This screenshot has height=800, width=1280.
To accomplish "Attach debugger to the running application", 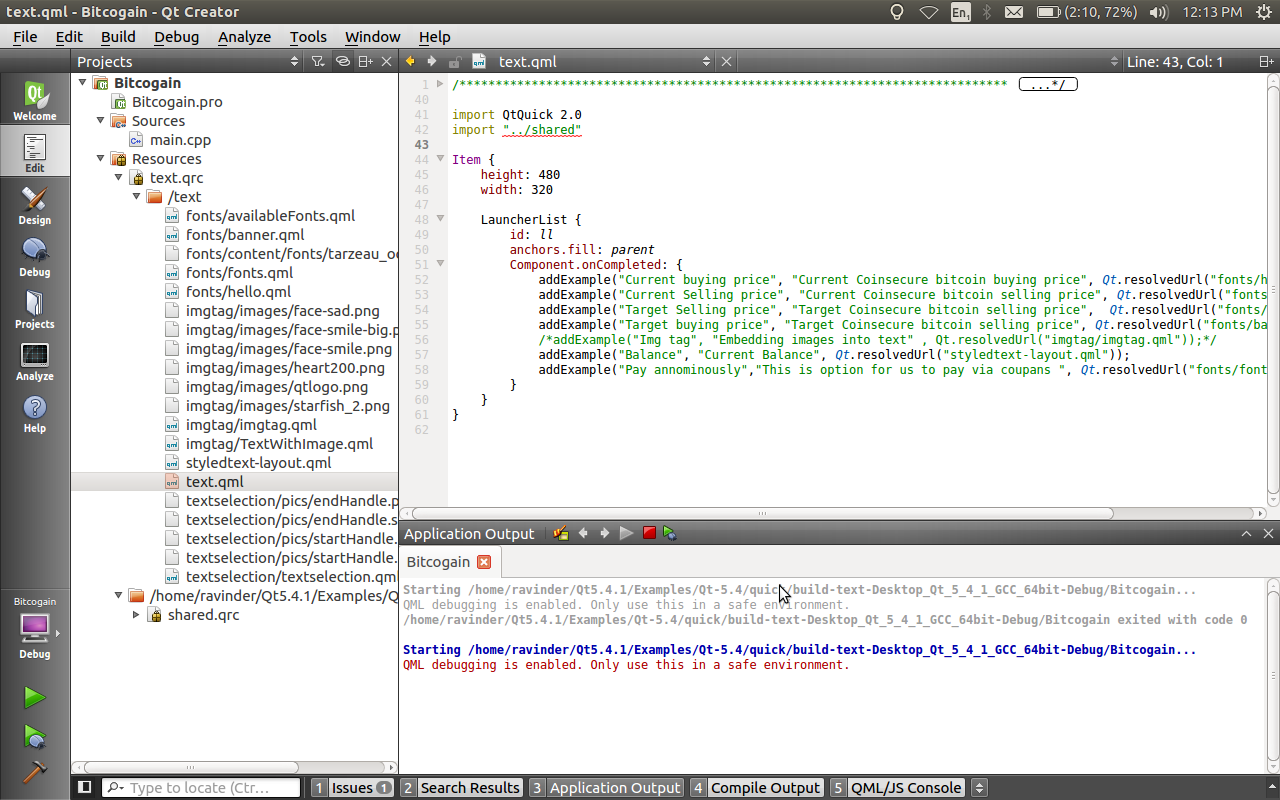I will [670, 533].
